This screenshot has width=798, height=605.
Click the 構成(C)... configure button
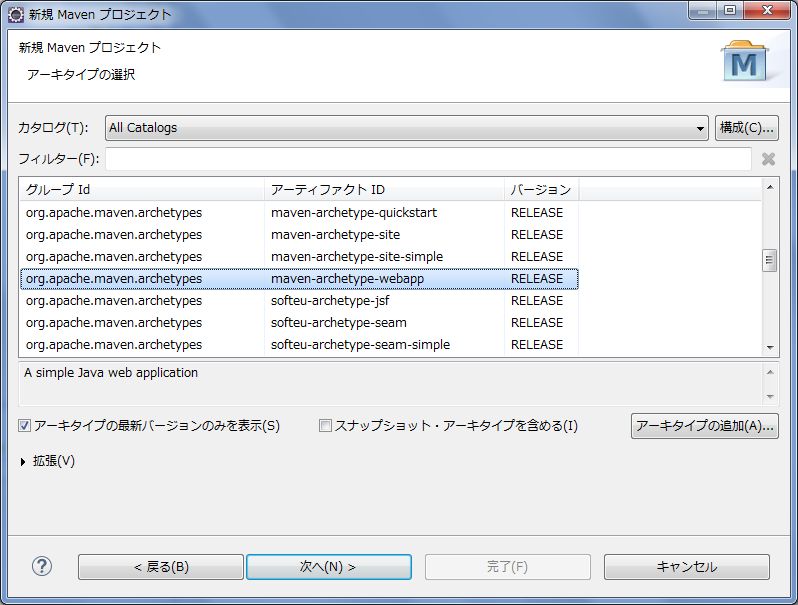[747, 128]
